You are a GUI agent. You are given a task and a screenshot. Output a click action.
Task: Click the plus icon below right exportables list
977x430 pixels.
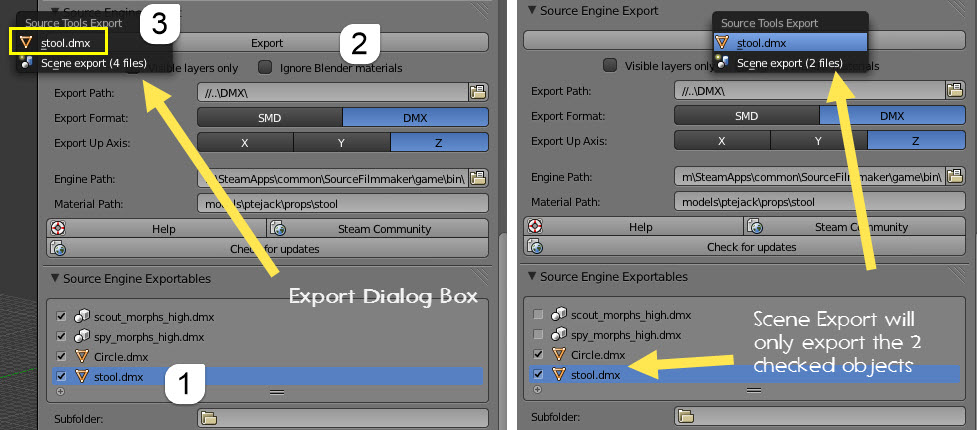pos(538,389)
